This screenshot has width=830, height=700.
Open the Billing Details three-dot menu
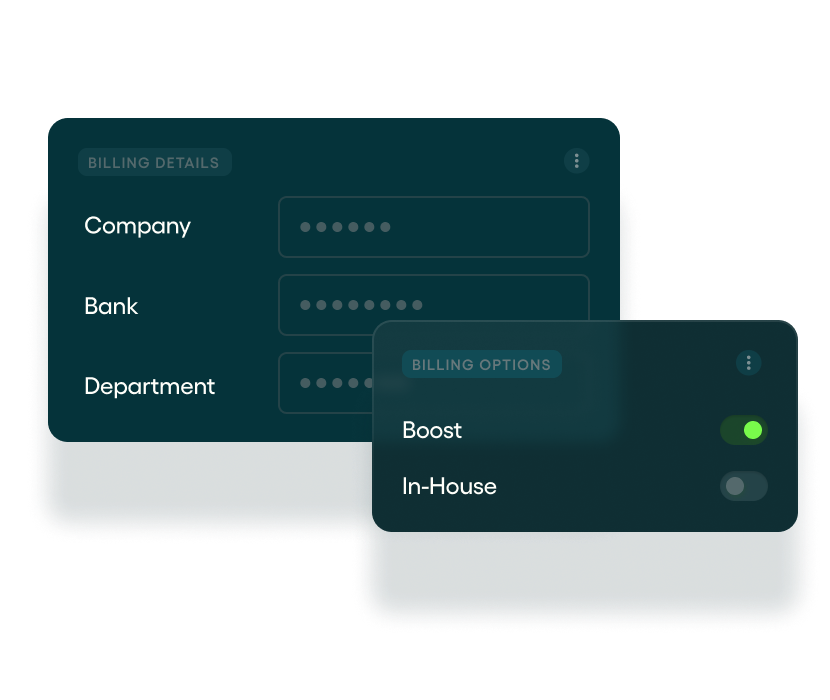click(x=576, y=160)
